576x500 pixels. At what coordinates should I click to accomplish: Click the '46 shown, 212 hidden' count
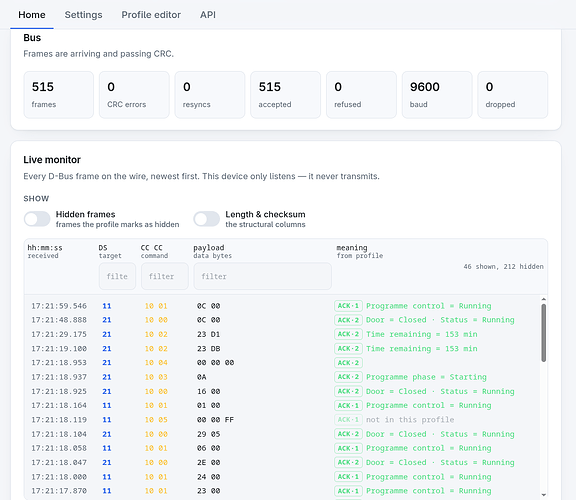(503, 267)
